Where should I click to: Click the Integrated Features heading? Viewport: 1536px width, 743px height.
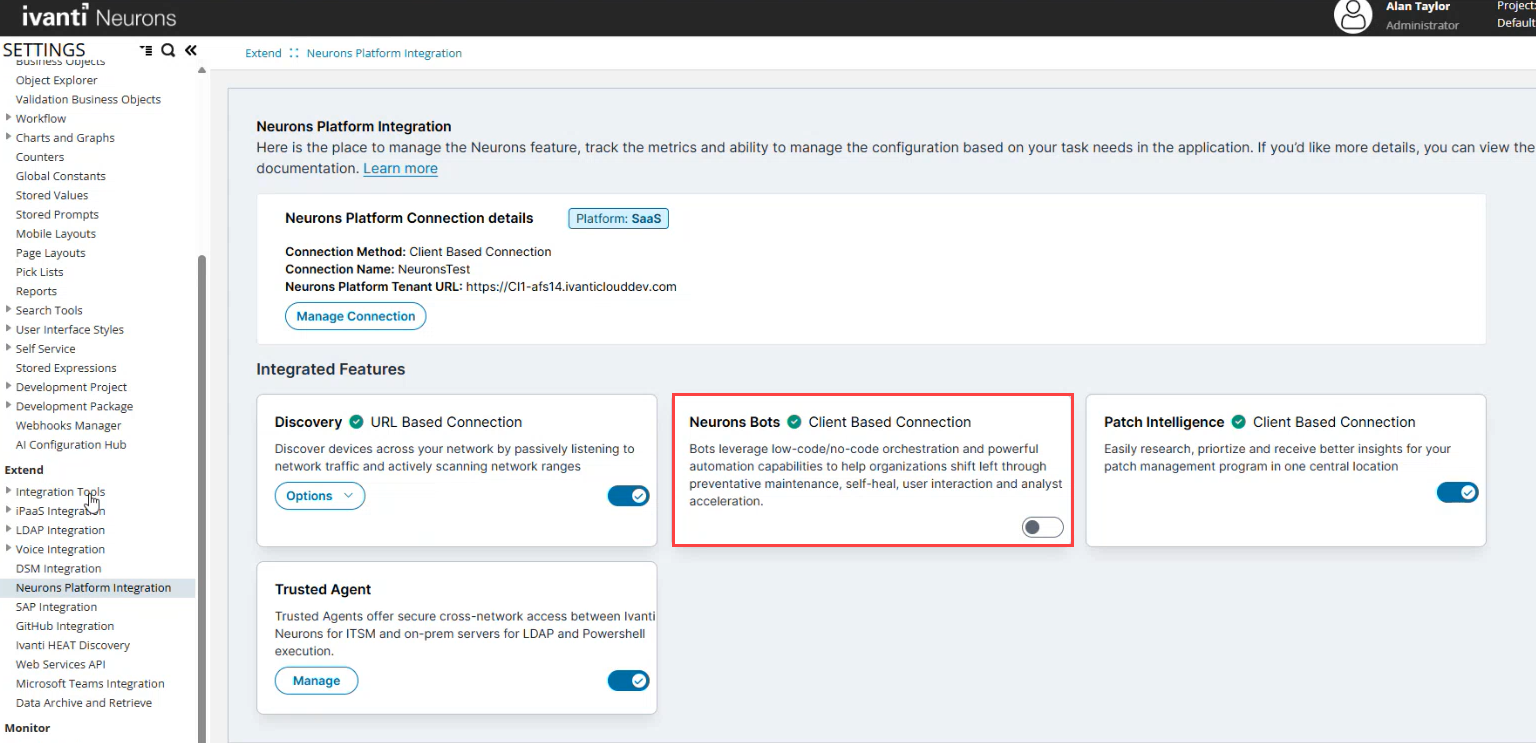(331, 369)
